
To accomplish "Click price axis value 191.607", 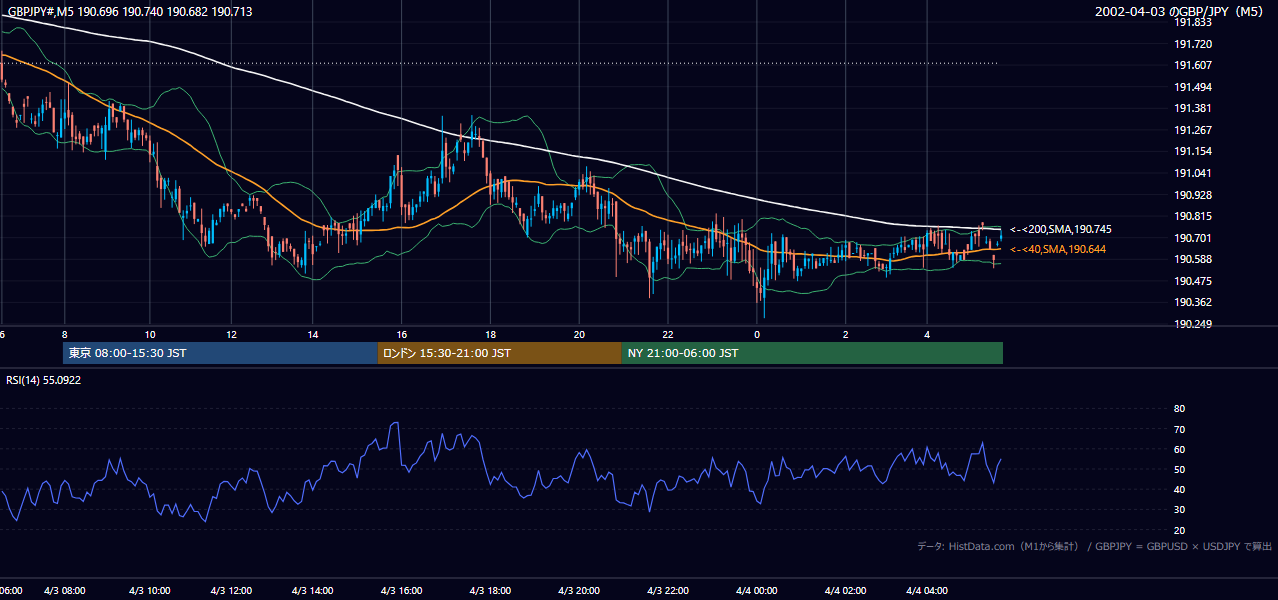I will [x=1193, y=65].
